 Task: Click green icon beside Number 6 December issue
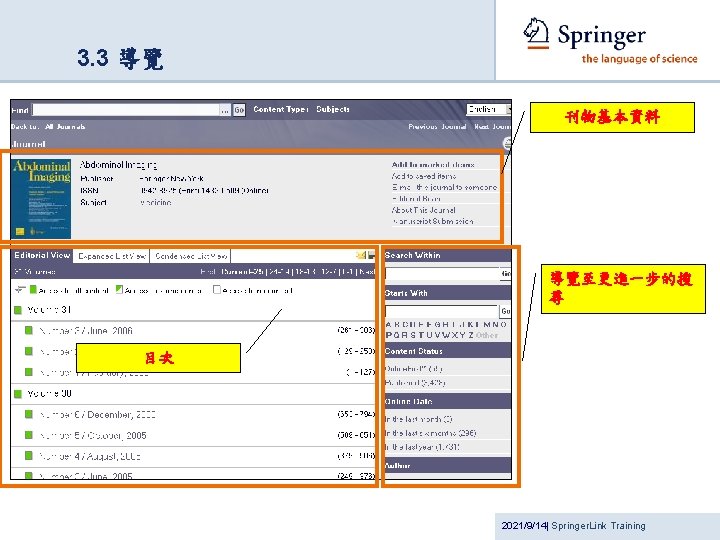[28, 414]
